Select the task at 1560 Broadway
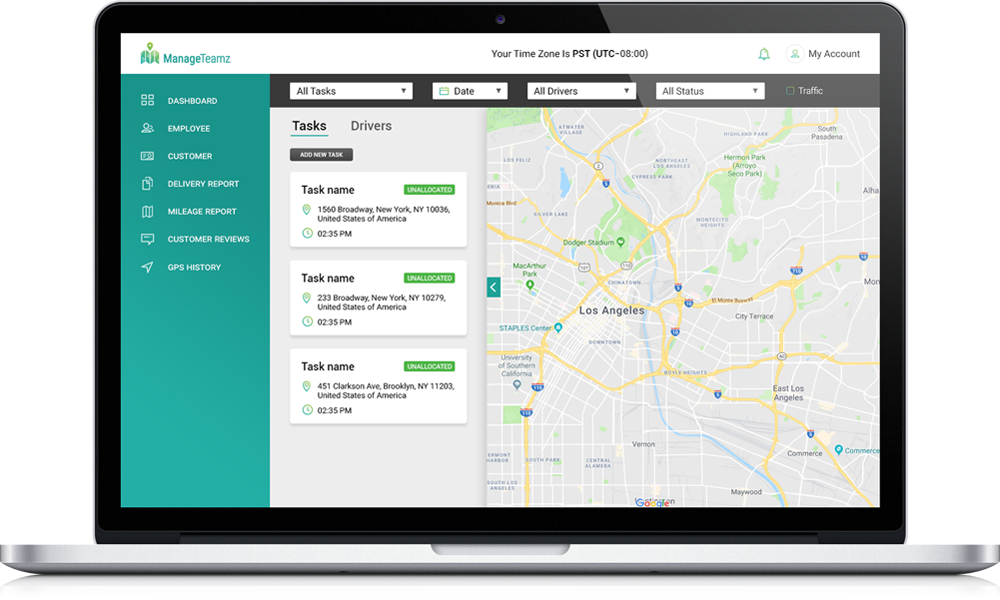 pyautogui.click(x=378, y=210)
